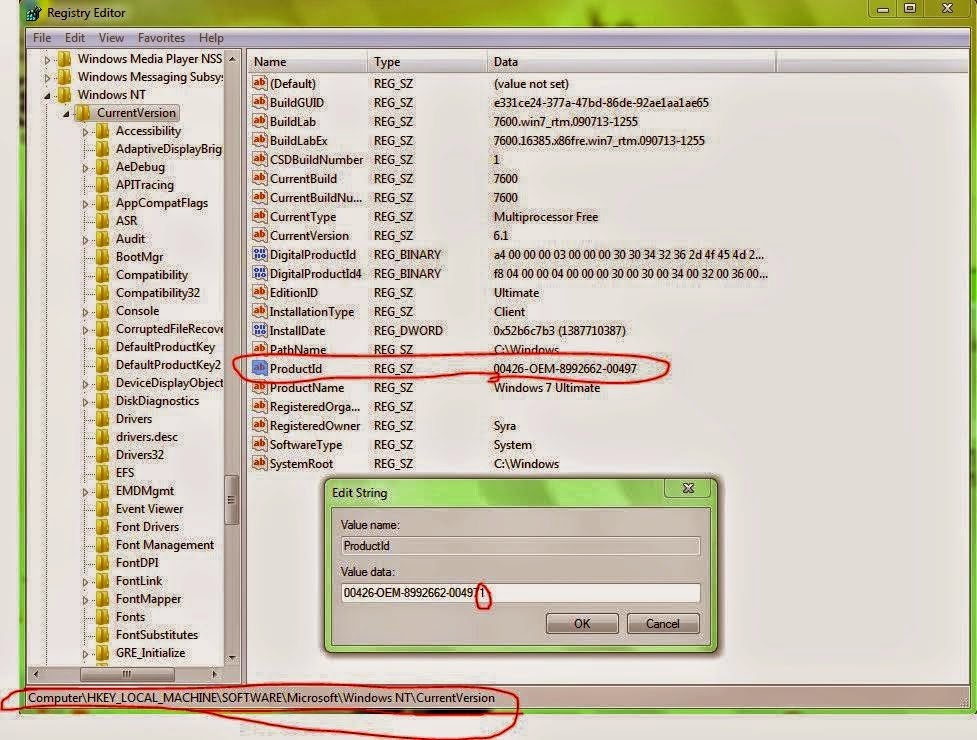Open the File menu

(x=42, y=38)
